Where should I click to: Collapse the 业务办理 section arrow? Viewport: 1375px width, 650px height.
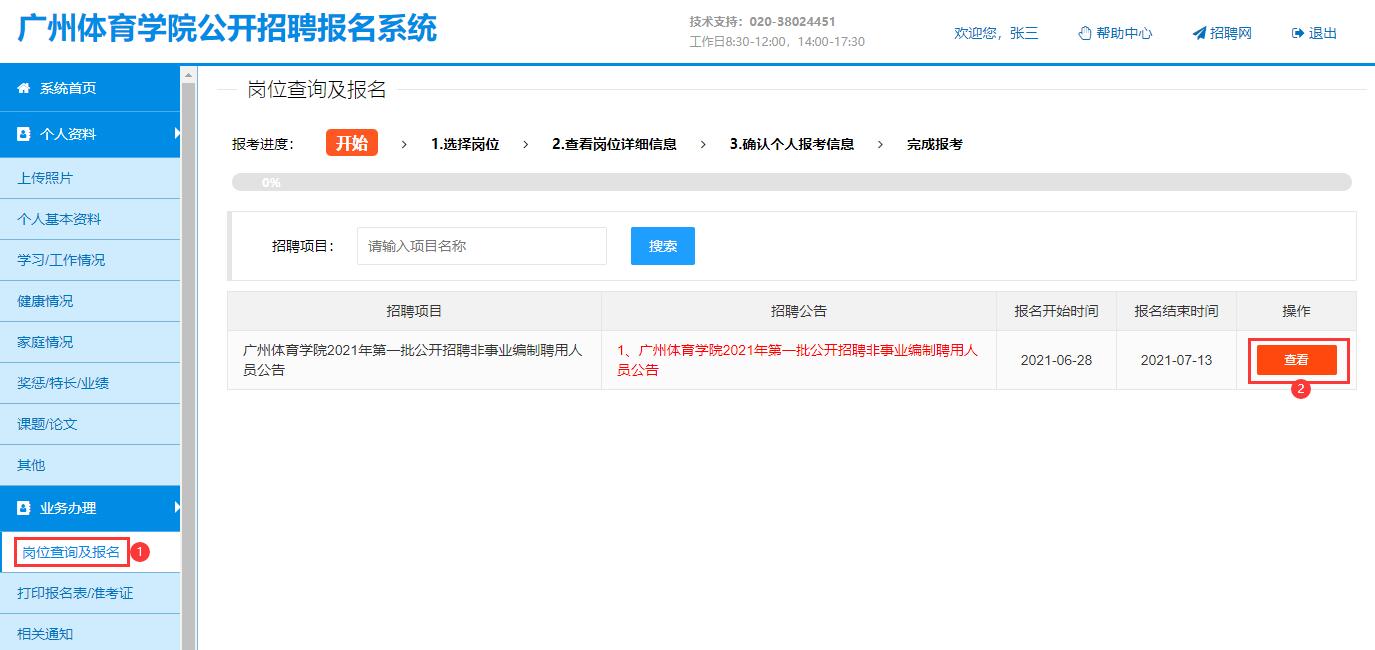(x=177, y=507)
